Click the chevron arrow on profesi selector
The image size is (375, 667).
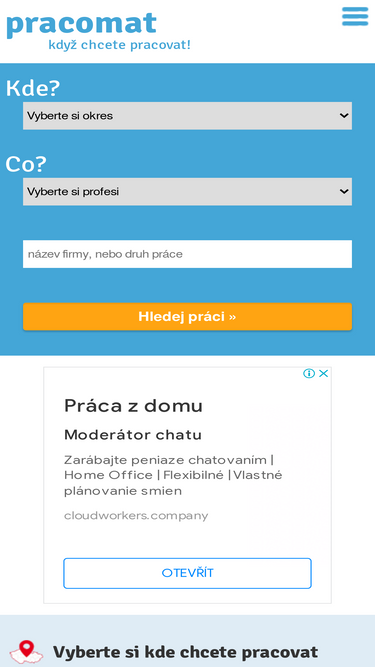344,192
